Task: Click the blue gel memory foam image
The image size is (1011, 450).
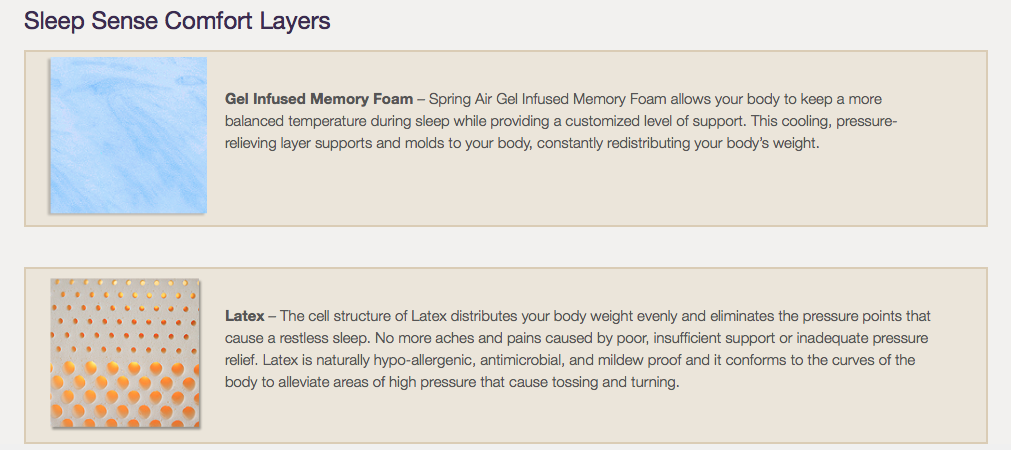Action: pyautogui.click(x=128, y=135)
